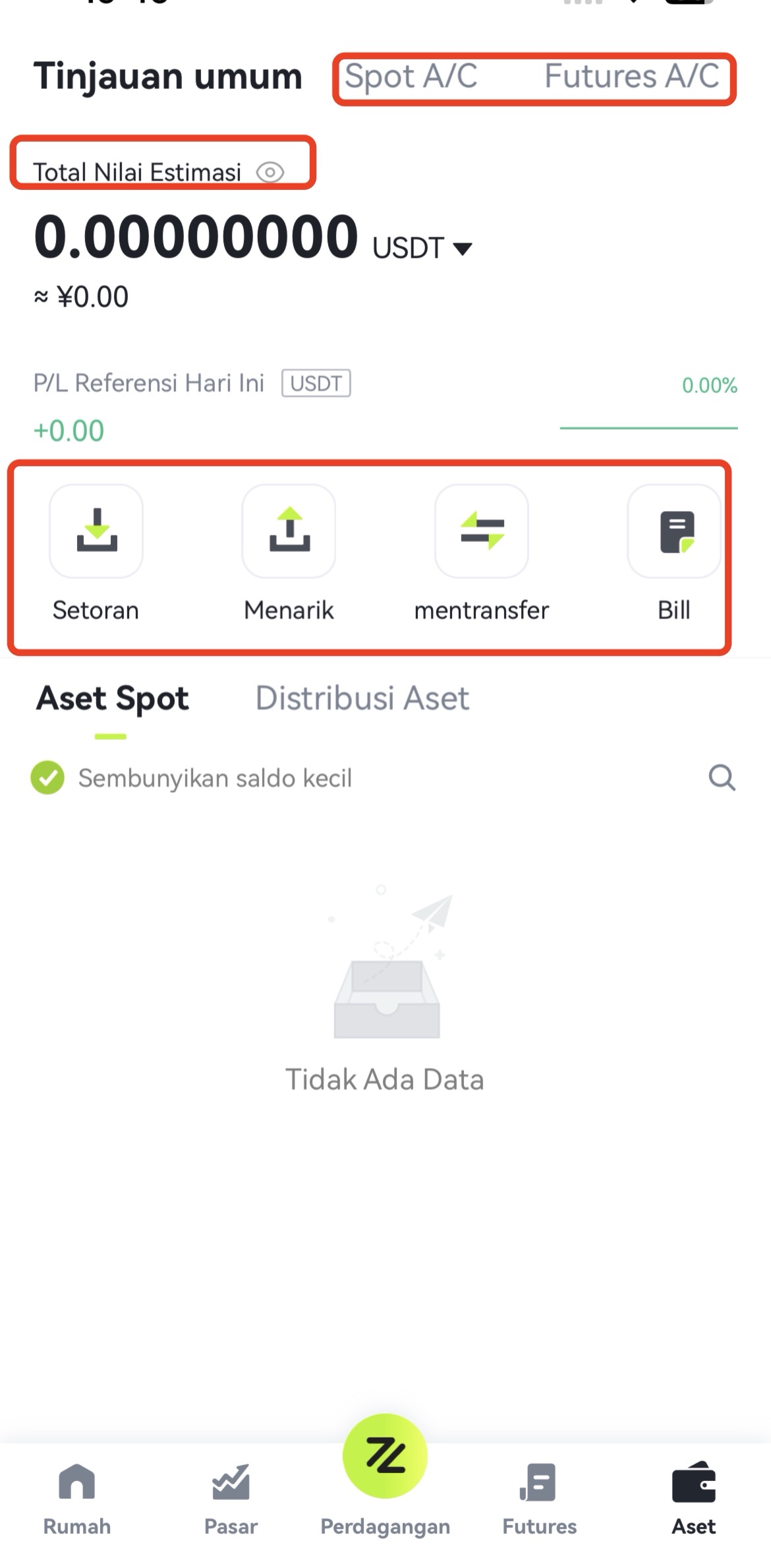Viewport: 771px width, 1568px height.
Task: Tap the 0.00% P/L chart line
Action: point(648,428)
